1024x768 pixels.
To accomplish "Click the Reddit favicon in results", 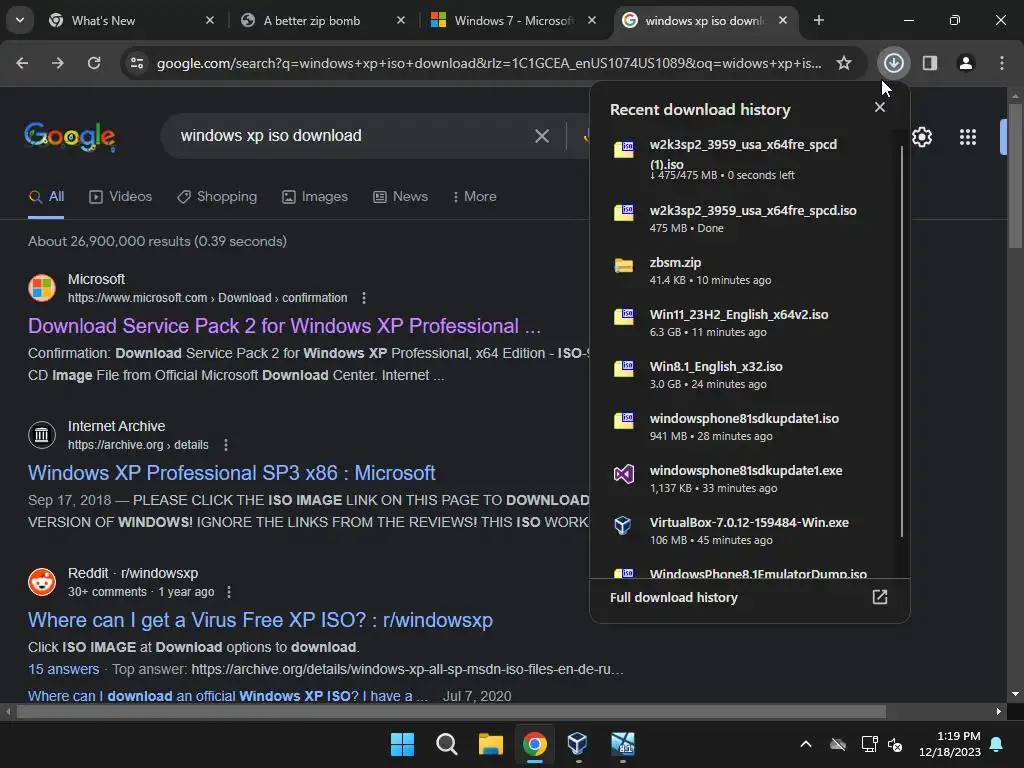I will click(42, 582).
